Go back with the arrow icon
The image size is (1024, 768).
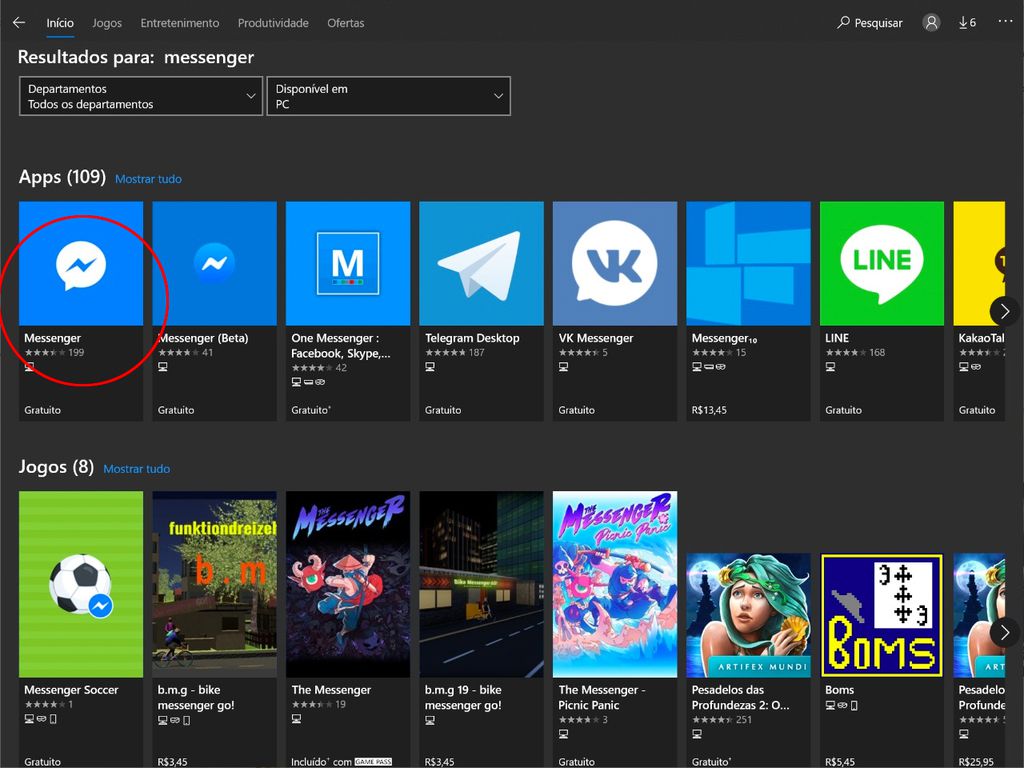[x=19, y=23]
